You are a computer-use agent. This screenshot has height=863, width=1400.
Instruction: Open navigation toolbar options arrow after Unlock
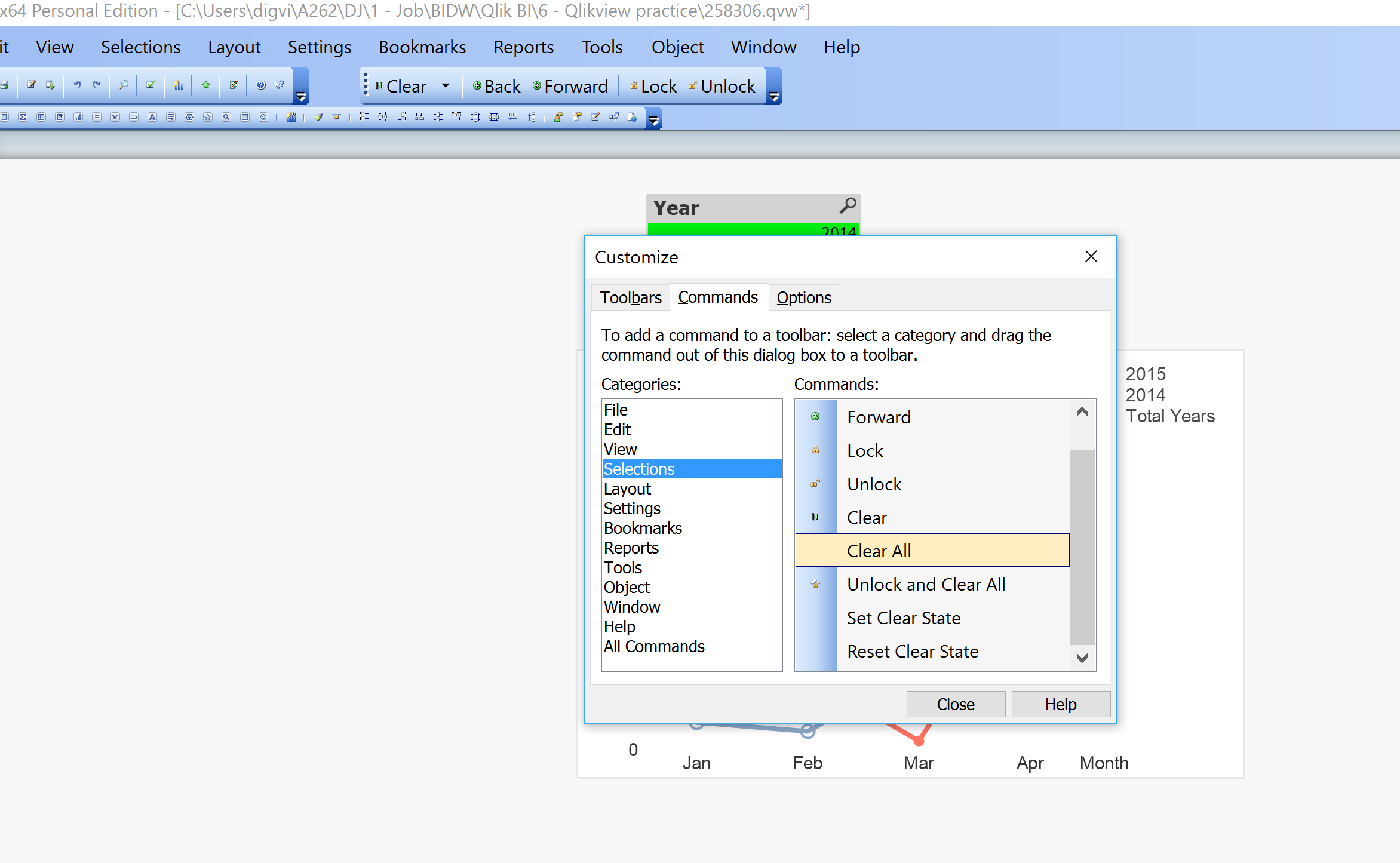click(x=774, y=97)
